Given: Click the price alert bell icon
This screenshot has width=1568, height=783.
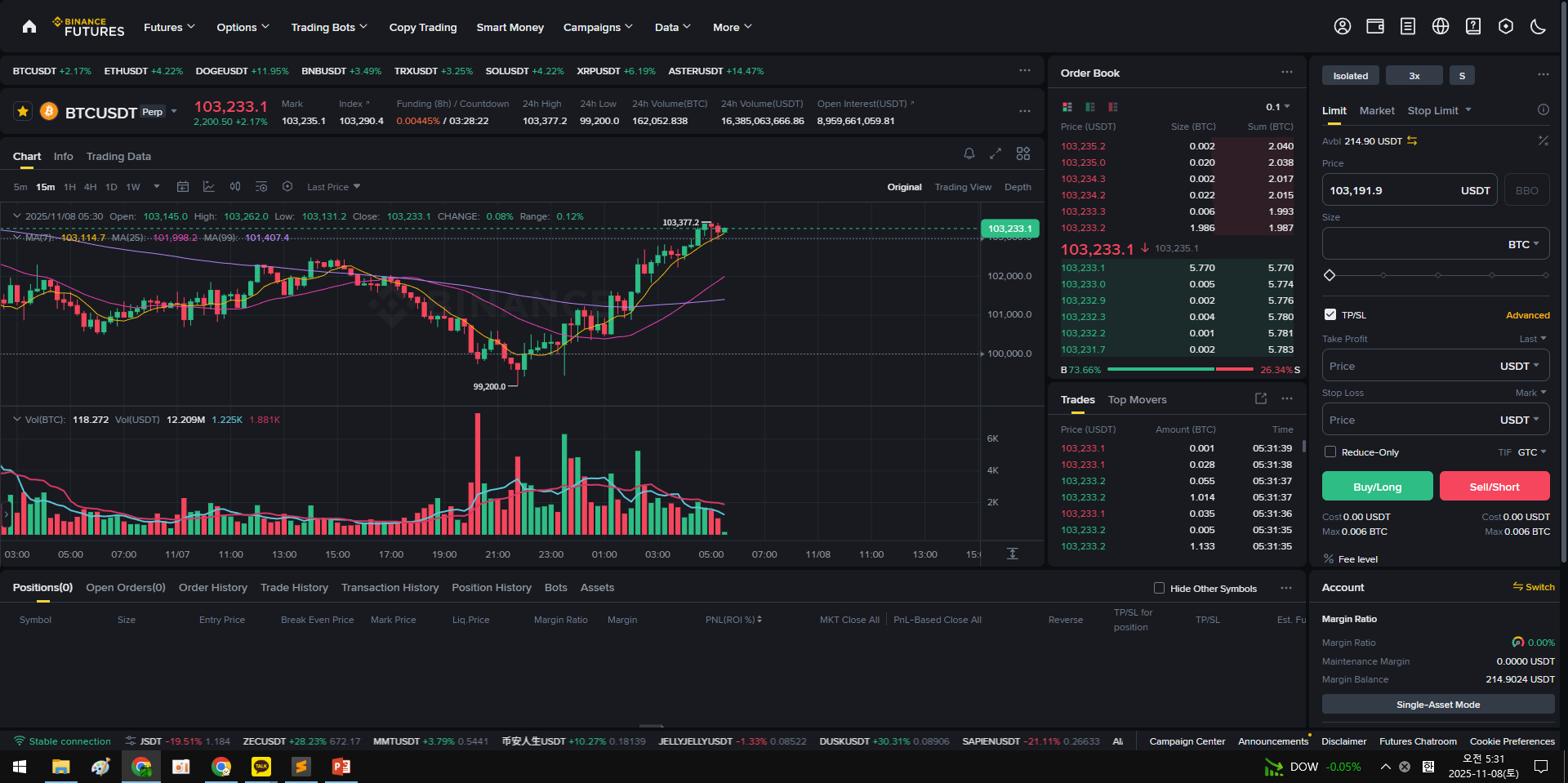Looking at the screenshot, I should (969, 153).
